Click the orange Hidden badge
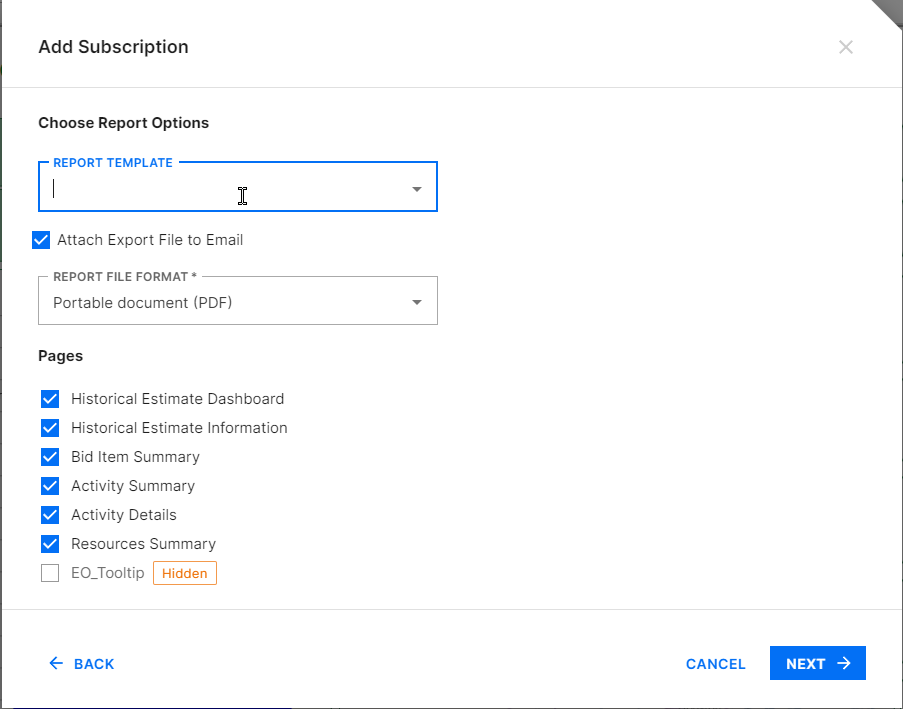 pyautogui.click(x=185, y=573)
